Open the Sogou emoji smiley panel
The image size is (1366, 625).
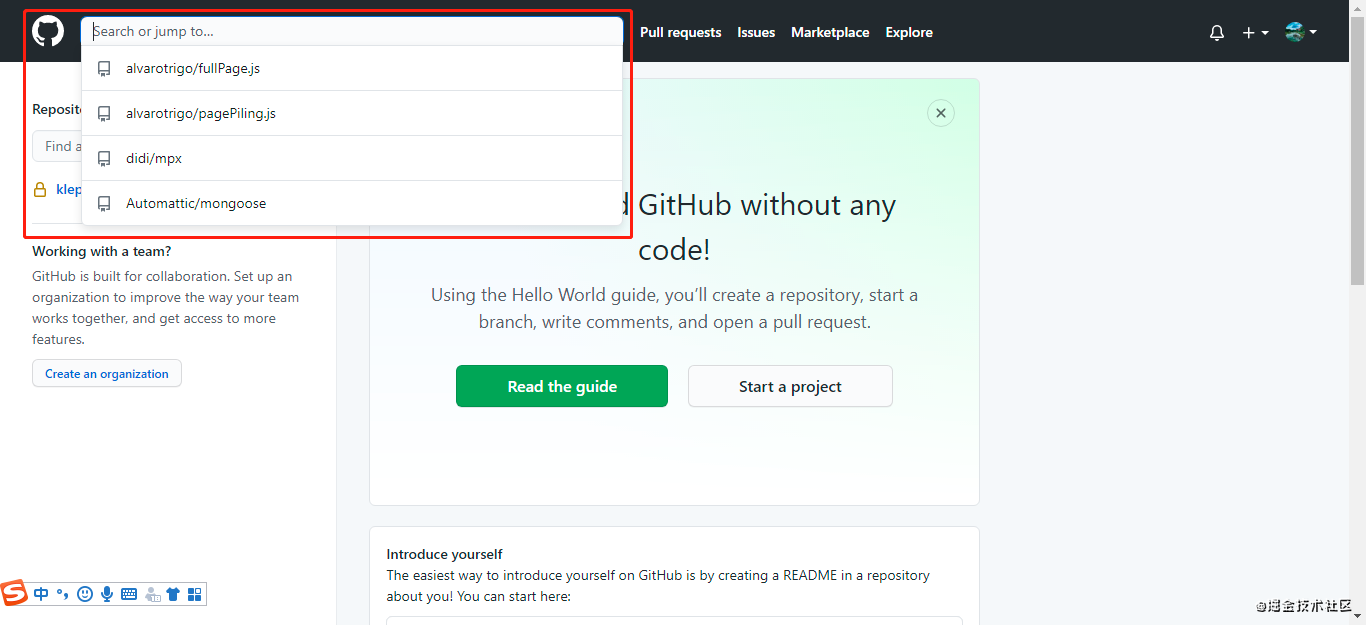(85, 594)
